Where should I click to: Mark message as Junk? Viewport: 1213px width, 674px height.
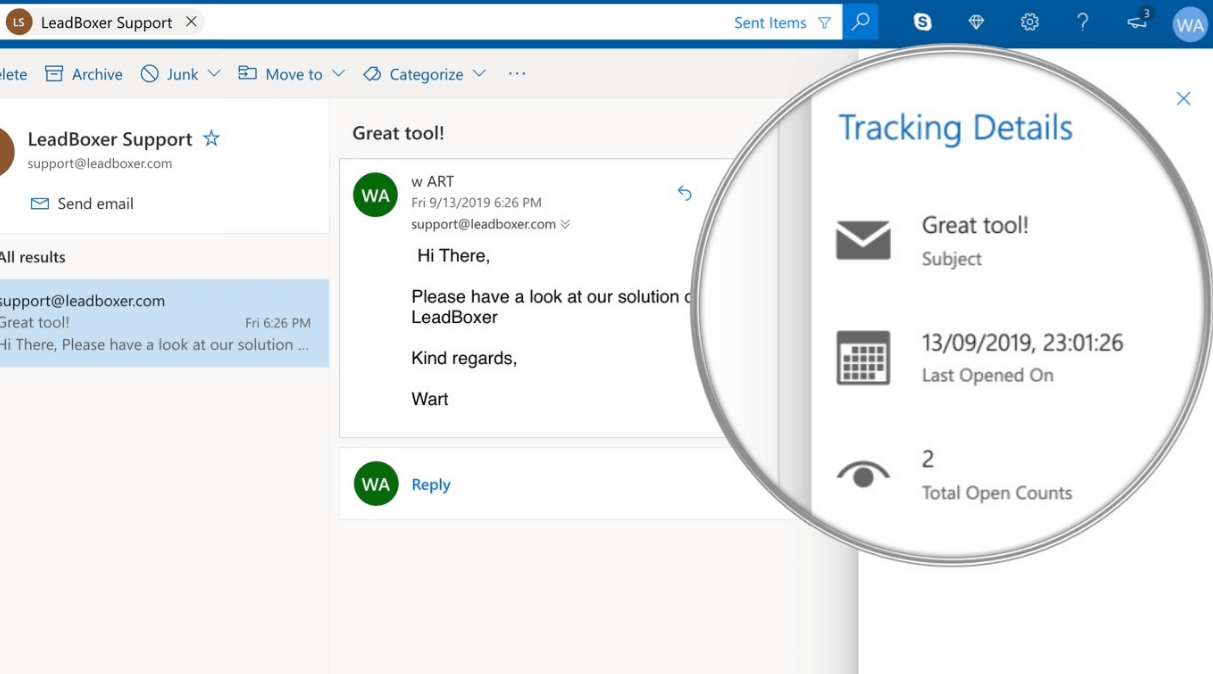pos(169,74)
